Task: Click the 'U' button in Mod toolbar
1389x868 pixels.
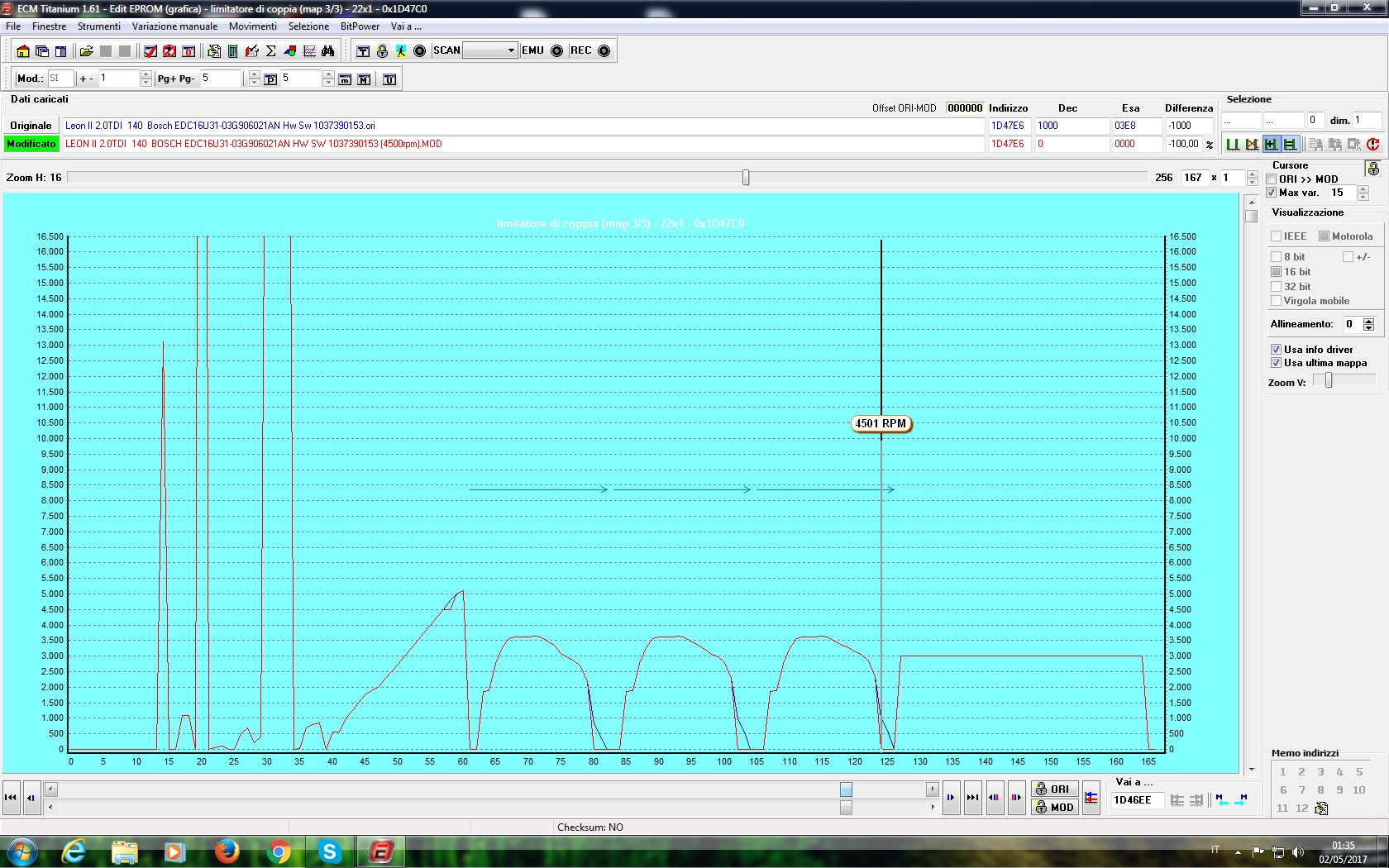Action: coord(389,79)
